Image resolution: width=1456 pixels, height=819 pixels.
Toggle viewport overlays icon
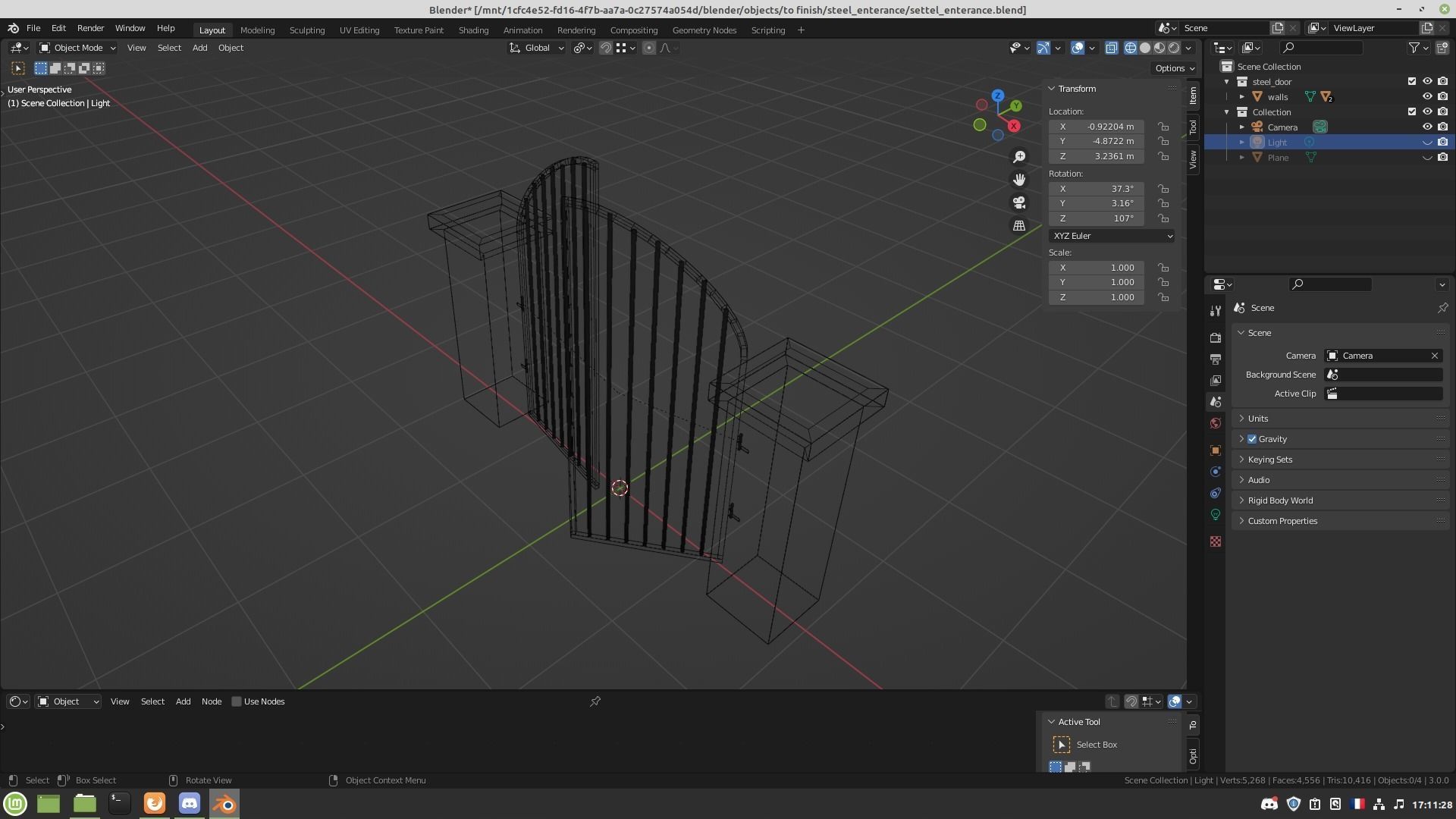pyautogui.click(x=1078, y=48)
